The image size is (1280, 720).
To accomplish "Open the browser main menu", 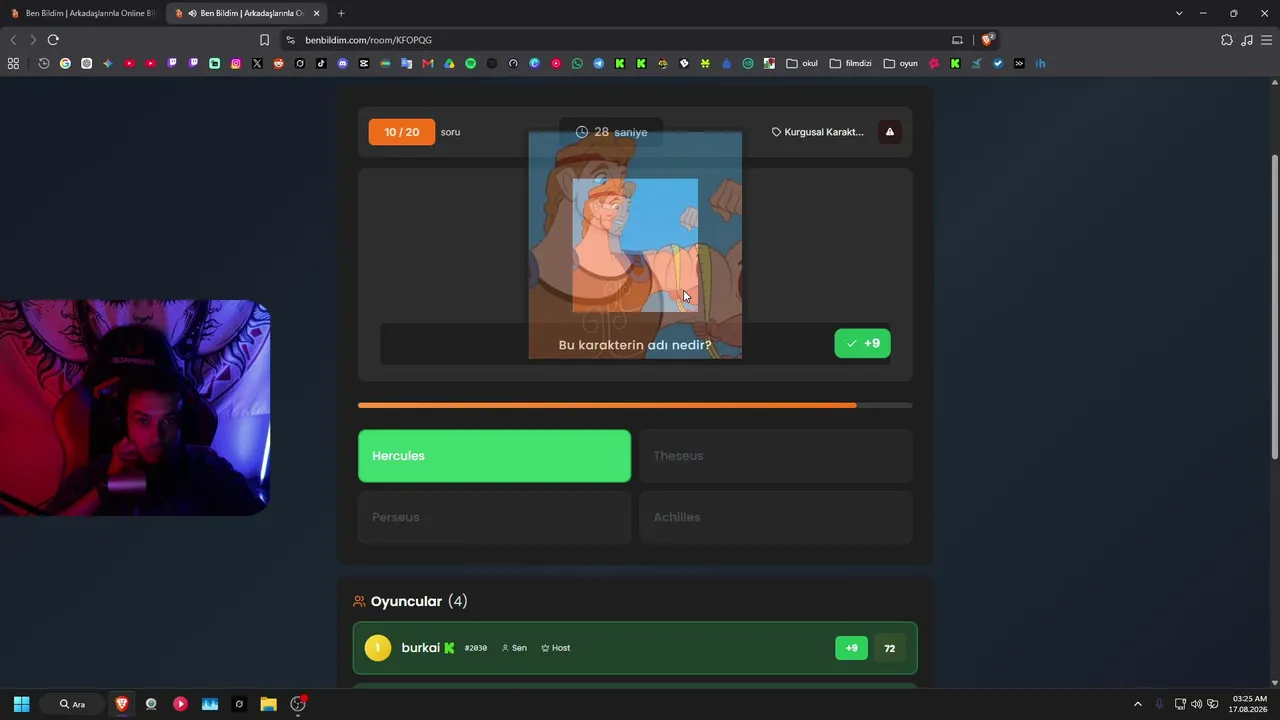I will coord(1267,40).
